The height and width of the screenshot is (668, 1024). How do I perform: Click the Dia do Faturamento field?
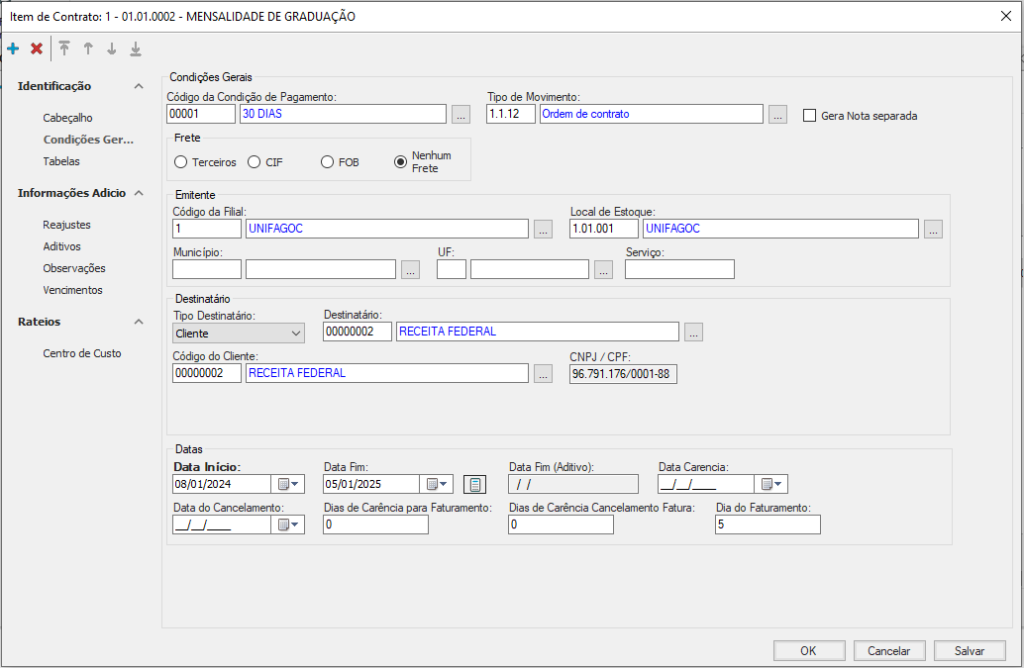(x=767, y=525)
